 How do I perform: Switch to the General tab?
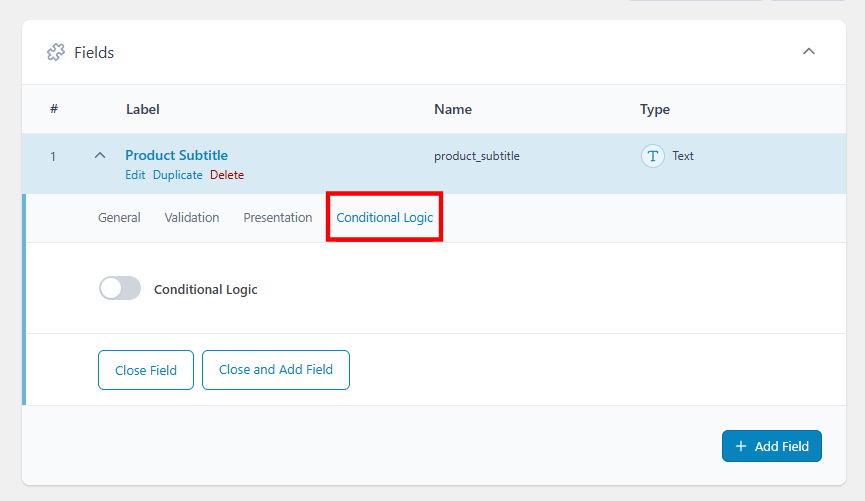[x=119, y=217]
